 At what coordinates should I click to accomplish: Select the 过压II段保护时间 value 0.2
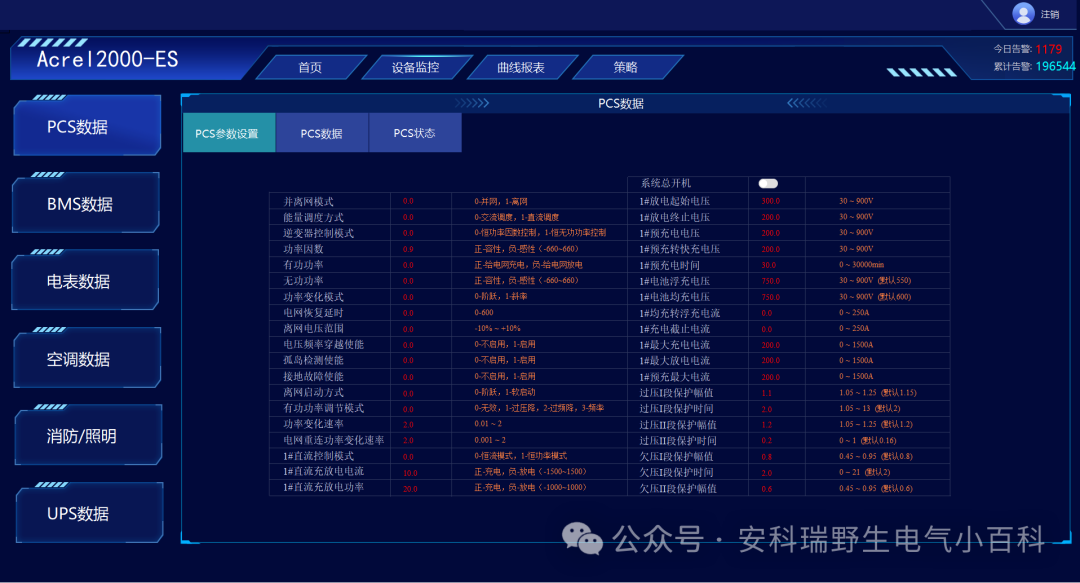tap(767, 440)
